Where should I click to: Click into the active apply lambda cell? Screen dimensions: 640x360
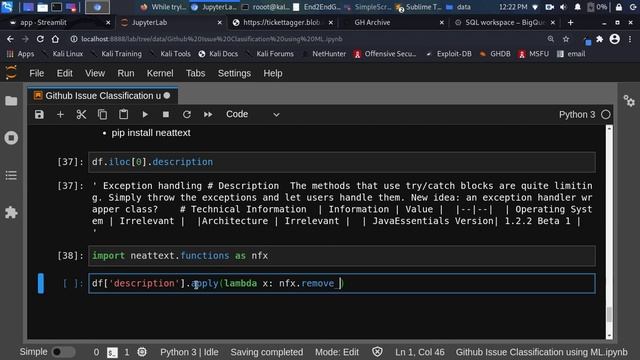point(342,283)
